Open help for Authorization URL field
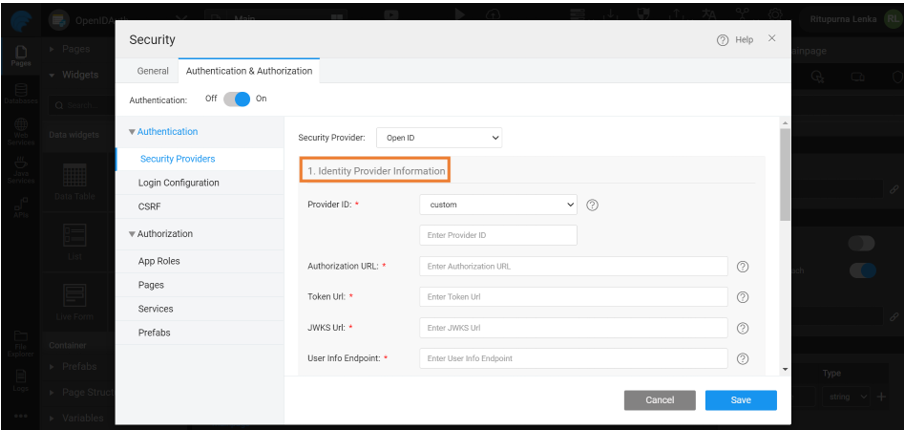Screen dimensions: 907x430 (x=743, y=267)
